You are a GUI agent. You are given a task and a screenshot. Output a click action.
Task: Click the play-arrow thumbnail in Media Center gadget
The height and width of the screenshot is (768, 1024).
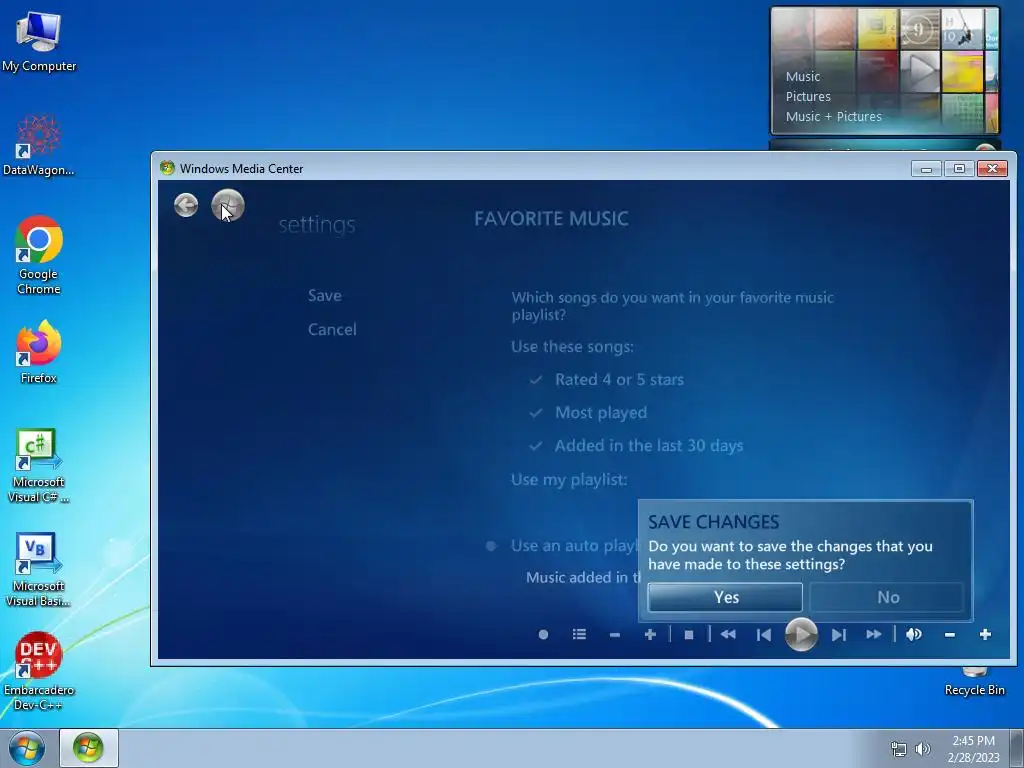[920, 71]
